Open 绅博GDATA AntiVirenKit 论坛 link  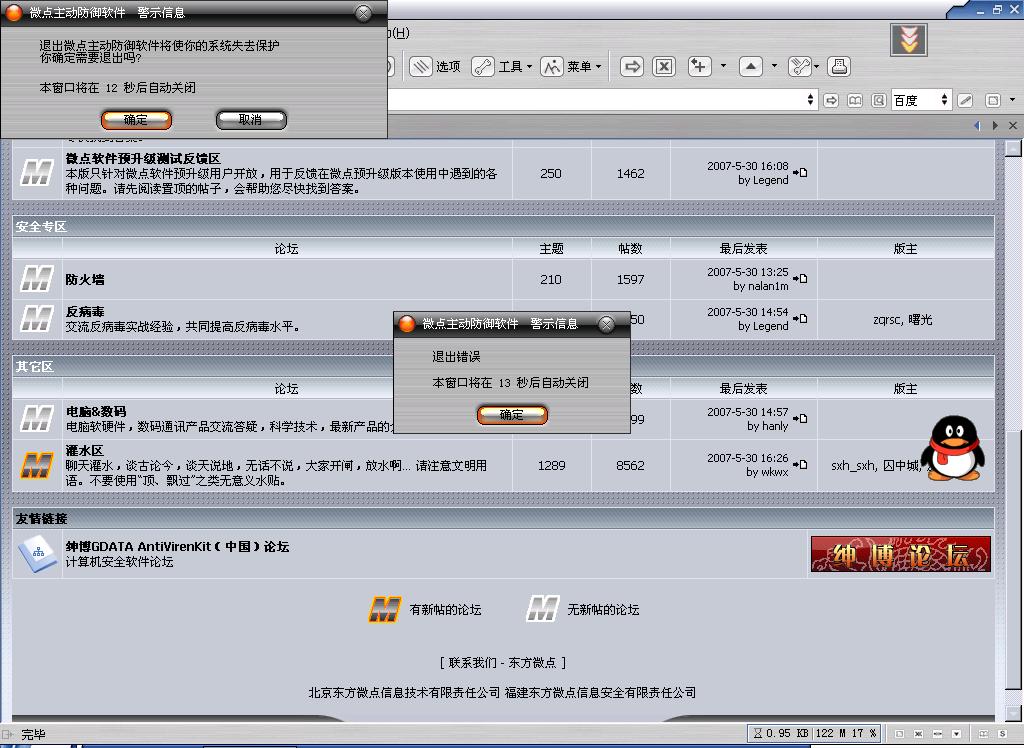177,547
